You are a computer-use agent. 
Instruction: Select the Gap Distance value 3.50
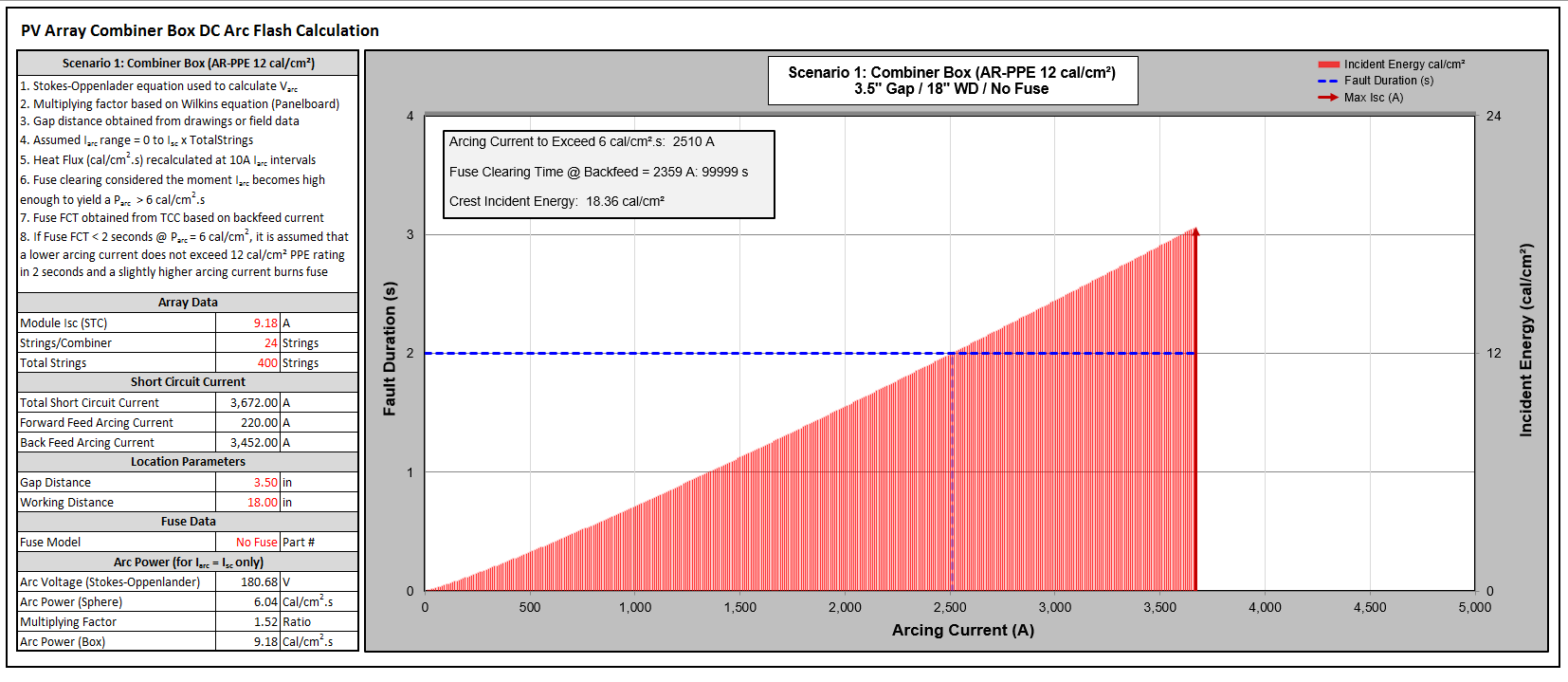click(x=264, y=483)
